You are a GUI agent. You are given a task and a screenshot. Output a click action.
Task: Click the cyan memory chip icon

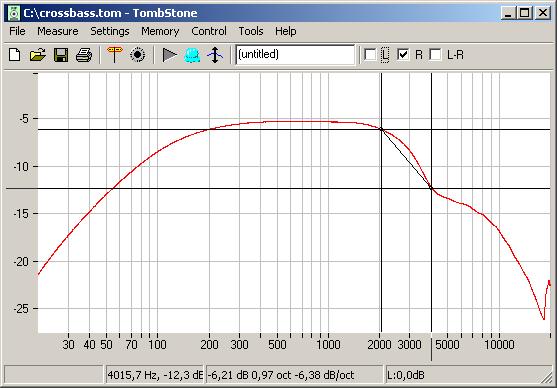(192, 55)
